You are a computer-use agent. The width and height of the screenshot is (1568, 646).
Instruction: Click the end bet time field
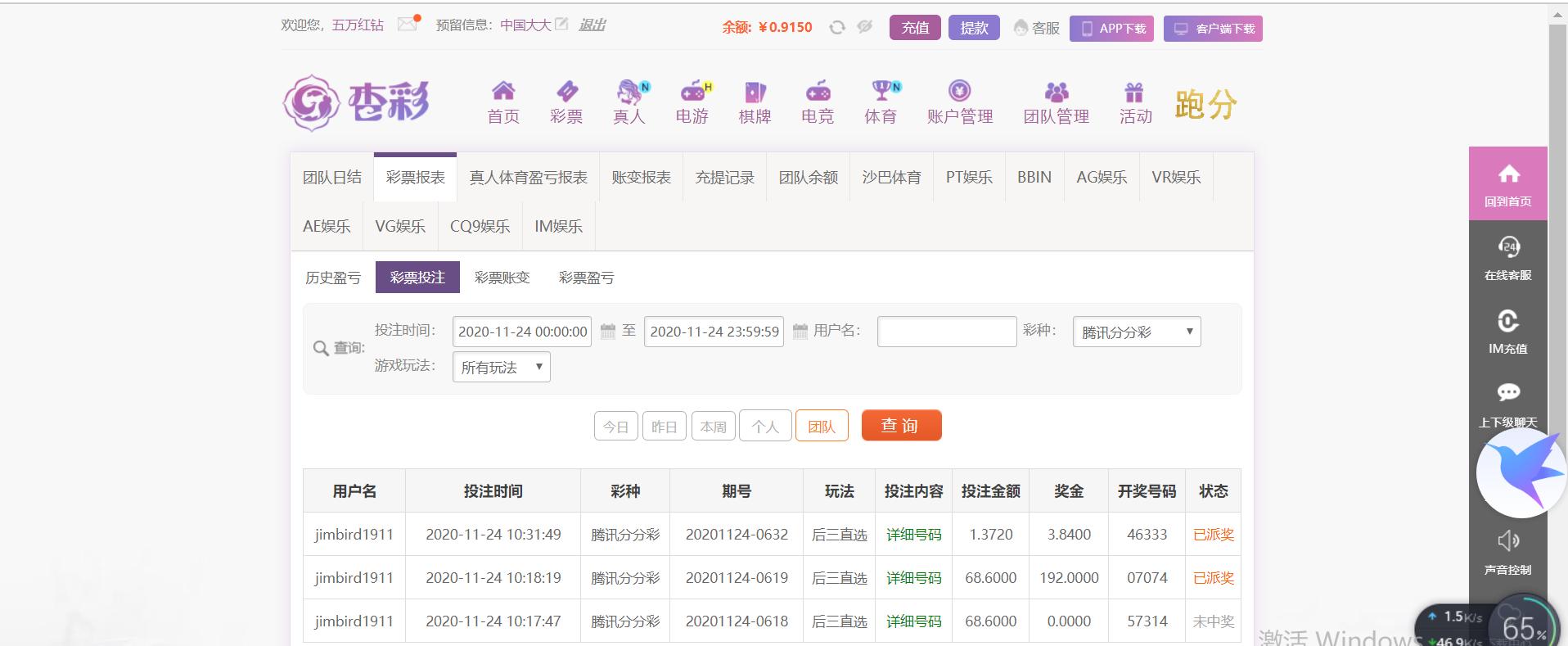coord(714,332)
